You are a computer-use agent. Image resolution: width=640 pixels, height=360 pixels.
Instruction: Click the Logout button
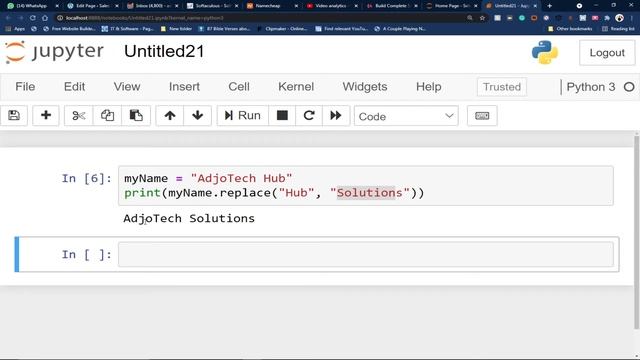607,53
